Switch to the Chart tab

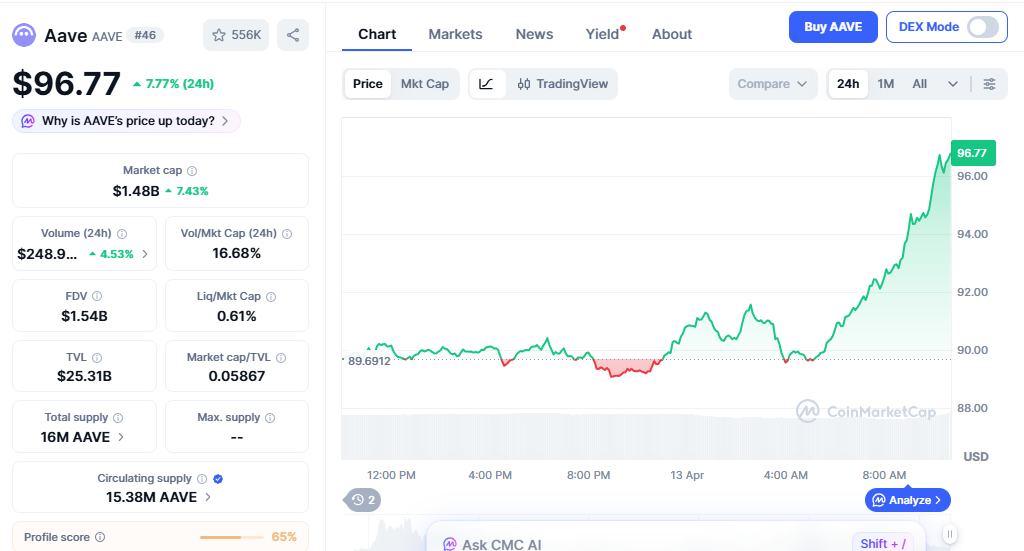(377, 35)
